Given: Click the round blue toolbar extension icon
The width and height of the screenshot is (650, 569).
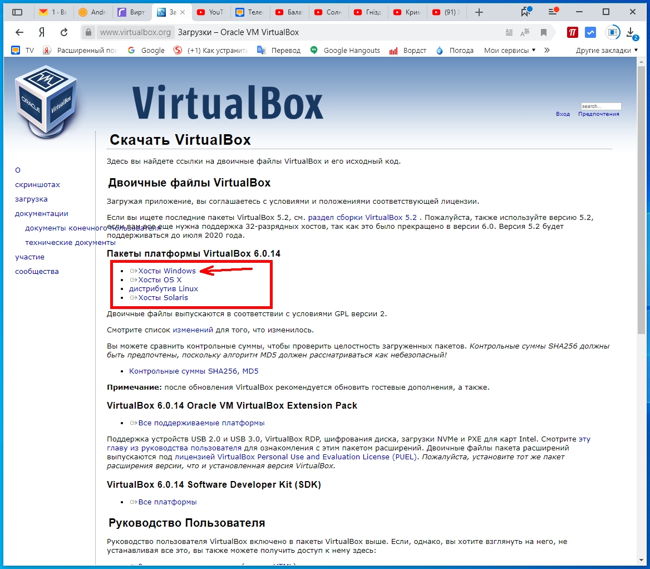Looking at the screenshot, I should point(613,32).
